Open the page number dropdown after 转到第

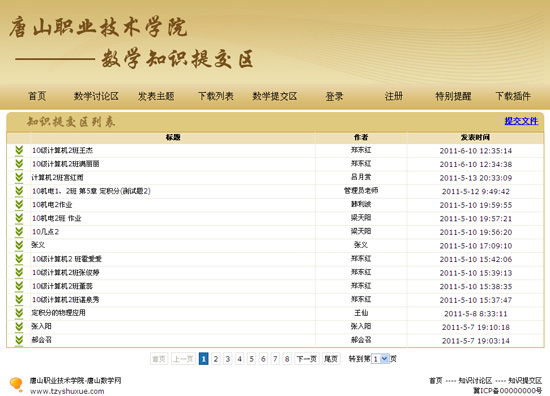pos(380,359)
